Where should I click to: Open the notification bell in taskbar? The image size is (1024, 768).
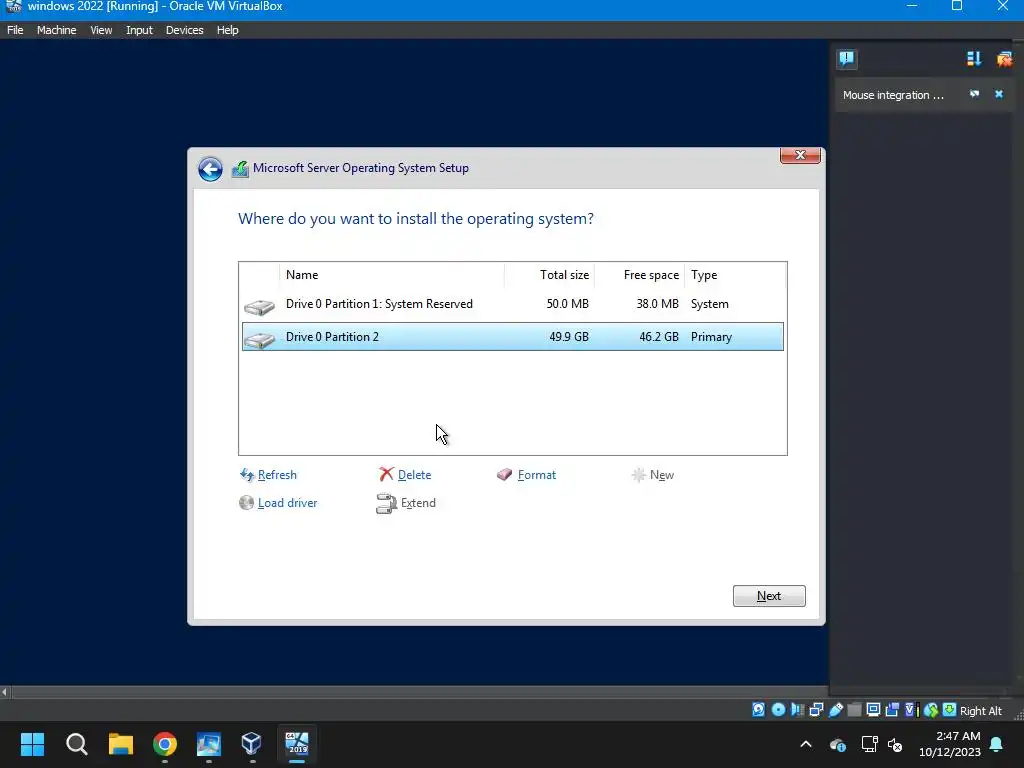coord(997,744)
